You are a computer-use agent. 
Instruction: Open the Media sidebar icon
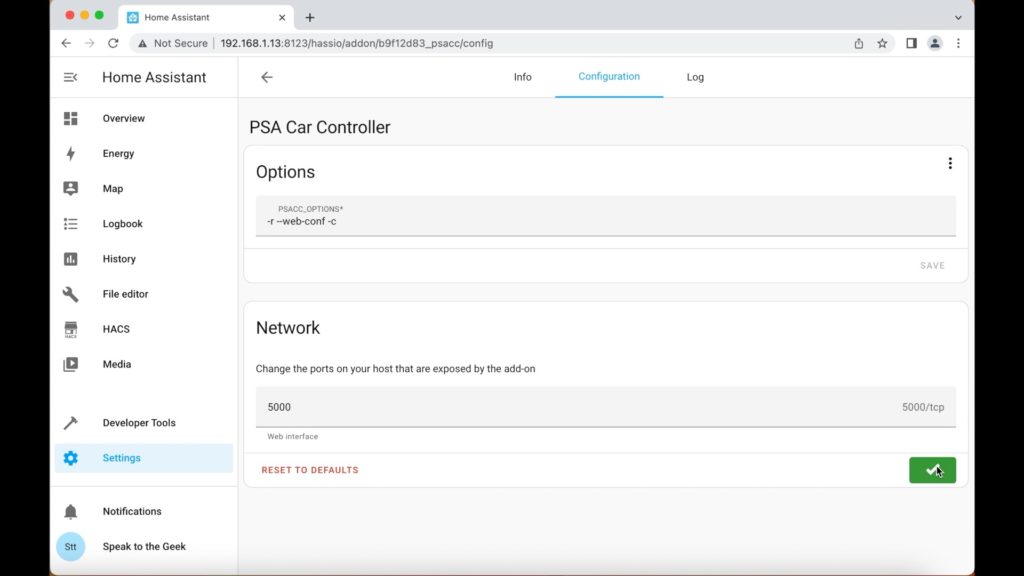[x=71, y=364]
